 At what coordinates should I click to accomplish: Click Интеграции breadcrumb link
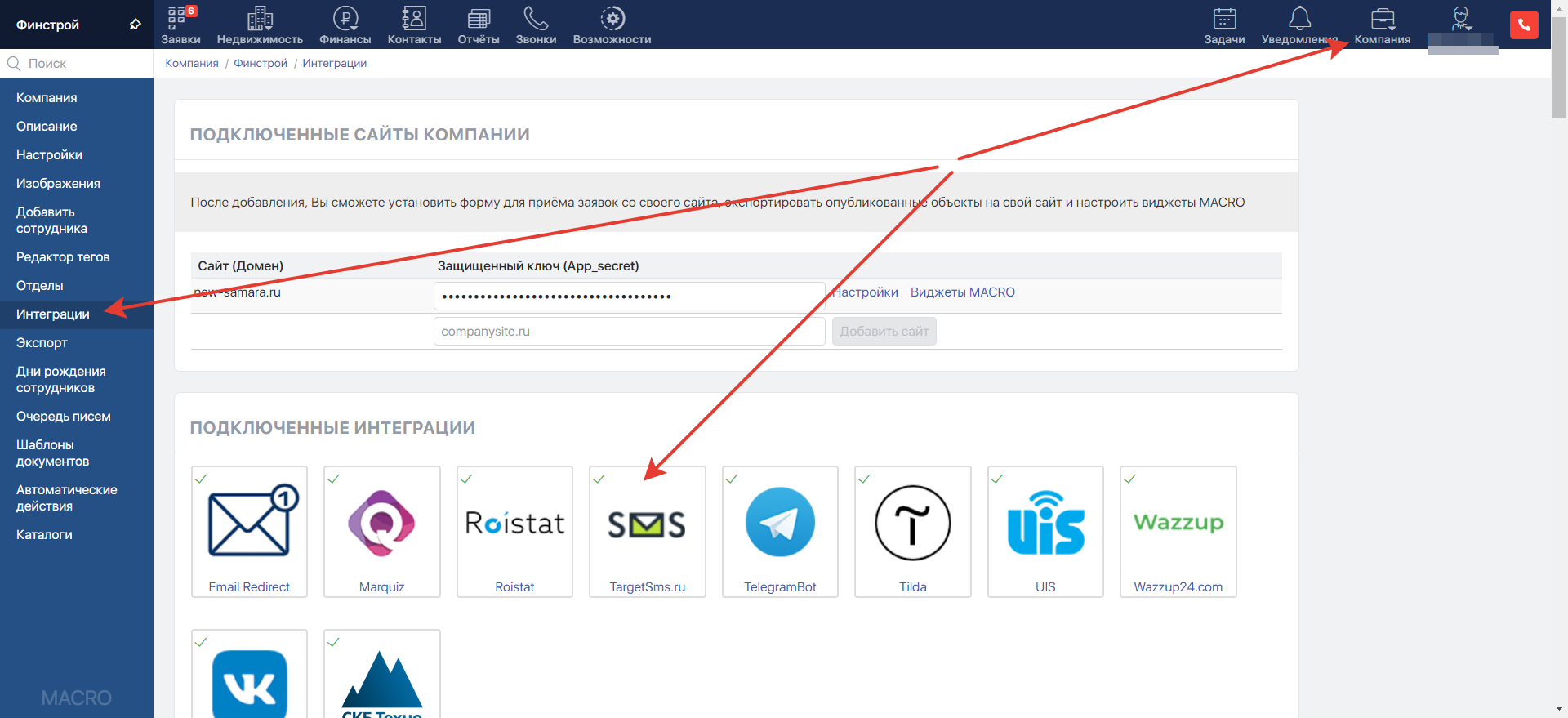(x=334, y=63)
